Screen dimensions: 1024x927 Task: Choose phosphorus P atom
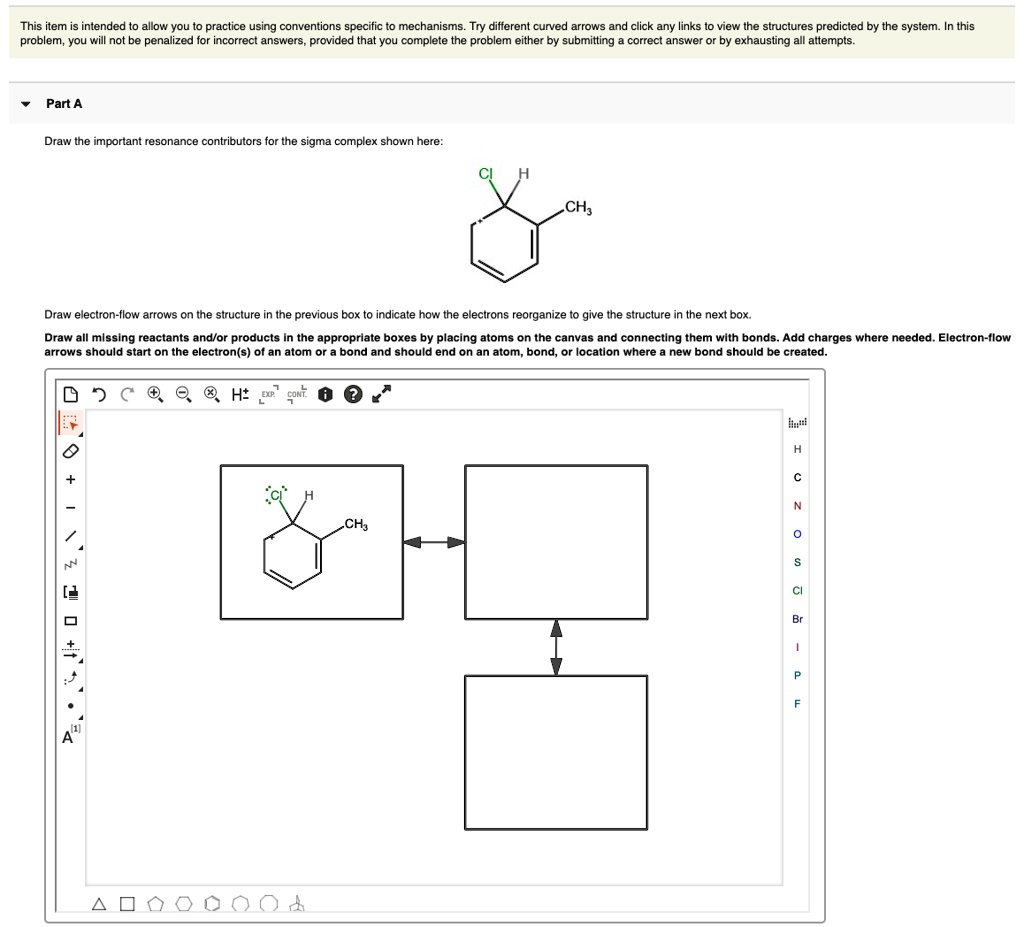(797, 675)
